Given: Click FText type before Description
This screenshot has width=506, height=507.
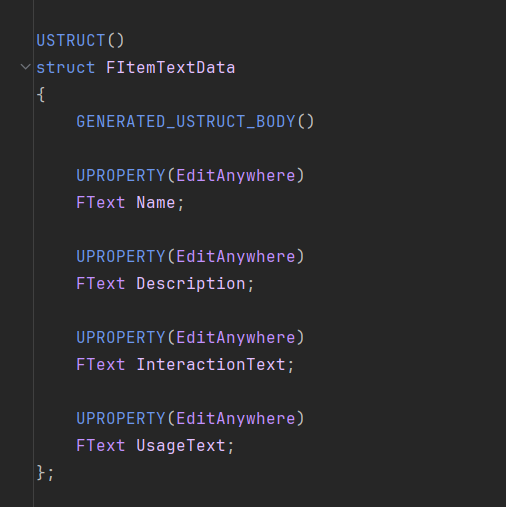Looking at the screenshot, I should 101,283.
